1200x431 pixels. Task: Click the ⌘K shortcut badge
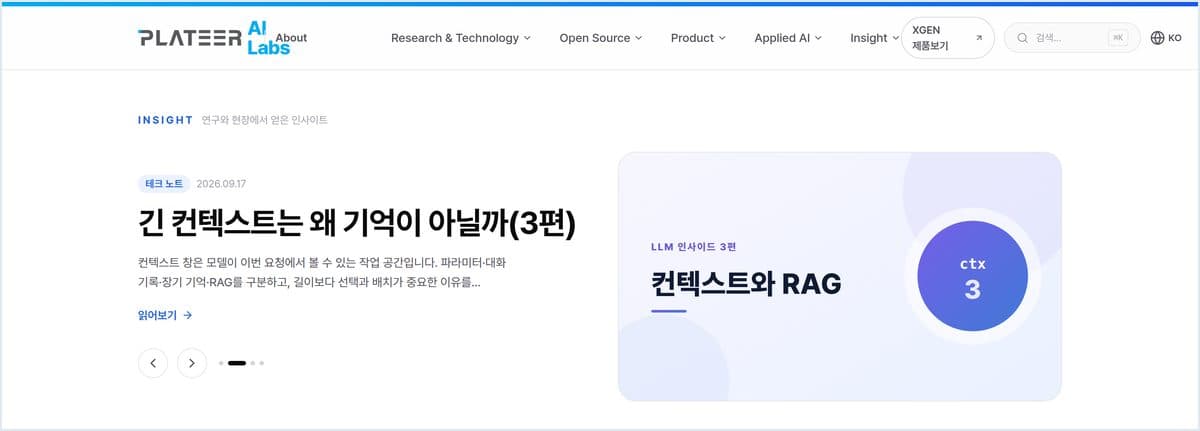coord(1118,38)
